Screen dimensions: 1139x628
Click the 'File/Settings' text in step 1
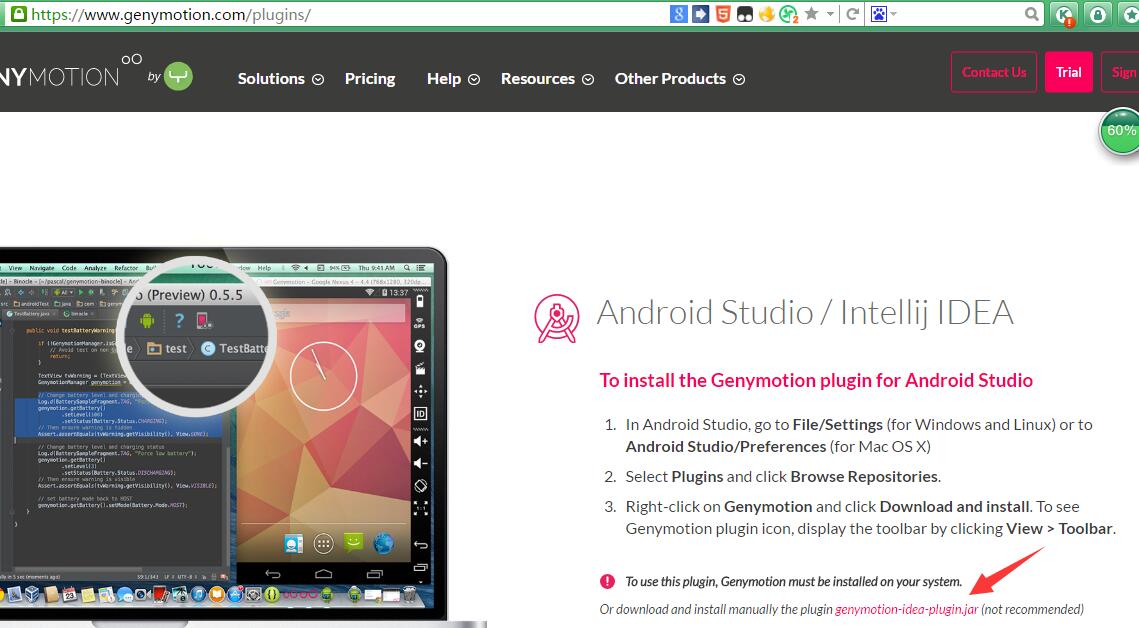838,425
